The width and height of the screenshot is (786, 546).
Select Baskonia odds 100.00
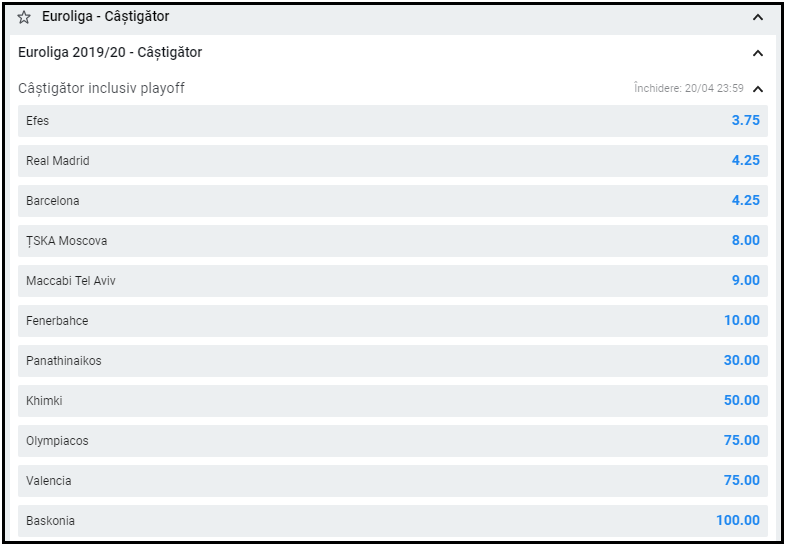click(738, 521)
